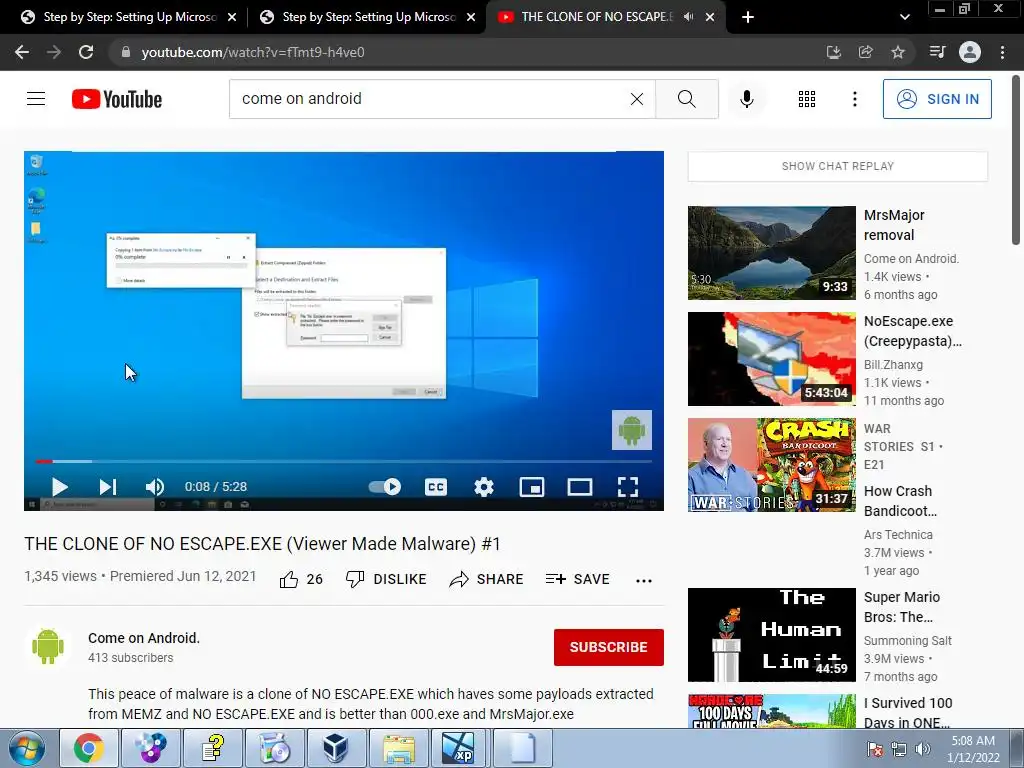The width and height of the screenshot is (1024, 768).
Task: Go to YouTube home via logo
Action: click(117, 99)
